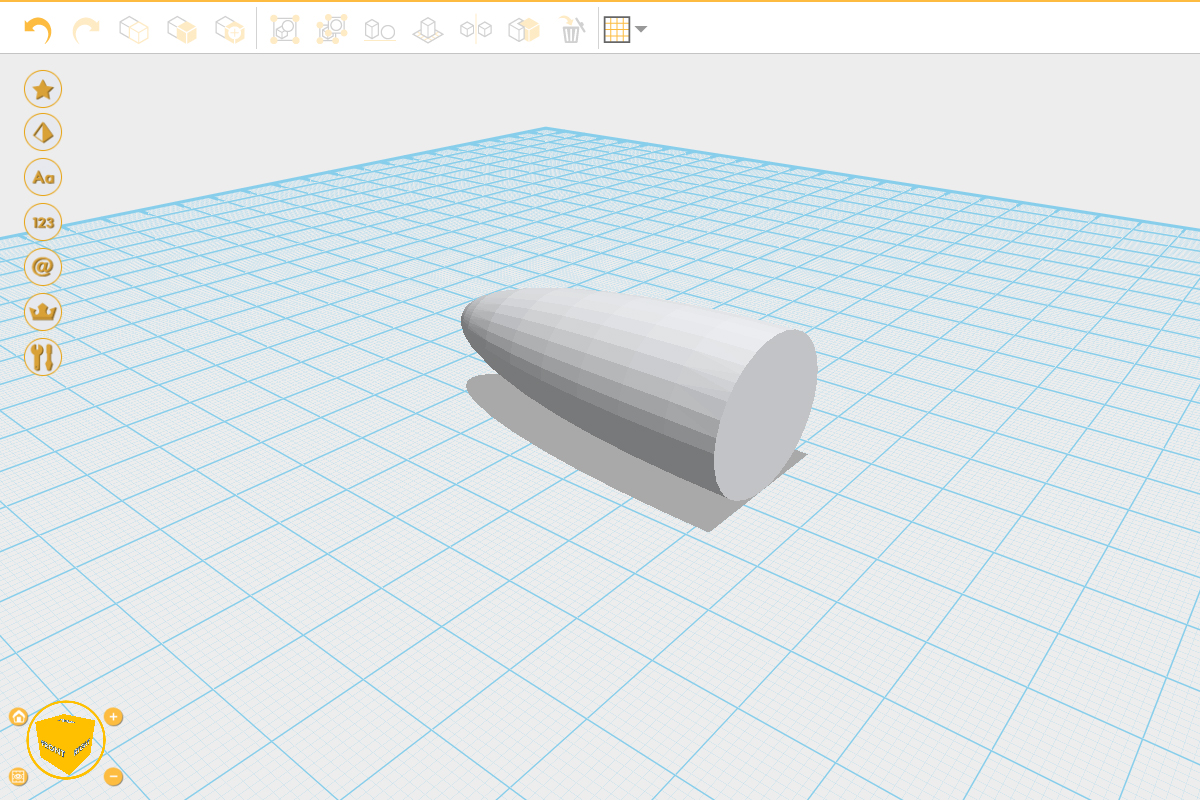Reset camera with the home view button
1200x800 pixels.
(x=18, y=716)
